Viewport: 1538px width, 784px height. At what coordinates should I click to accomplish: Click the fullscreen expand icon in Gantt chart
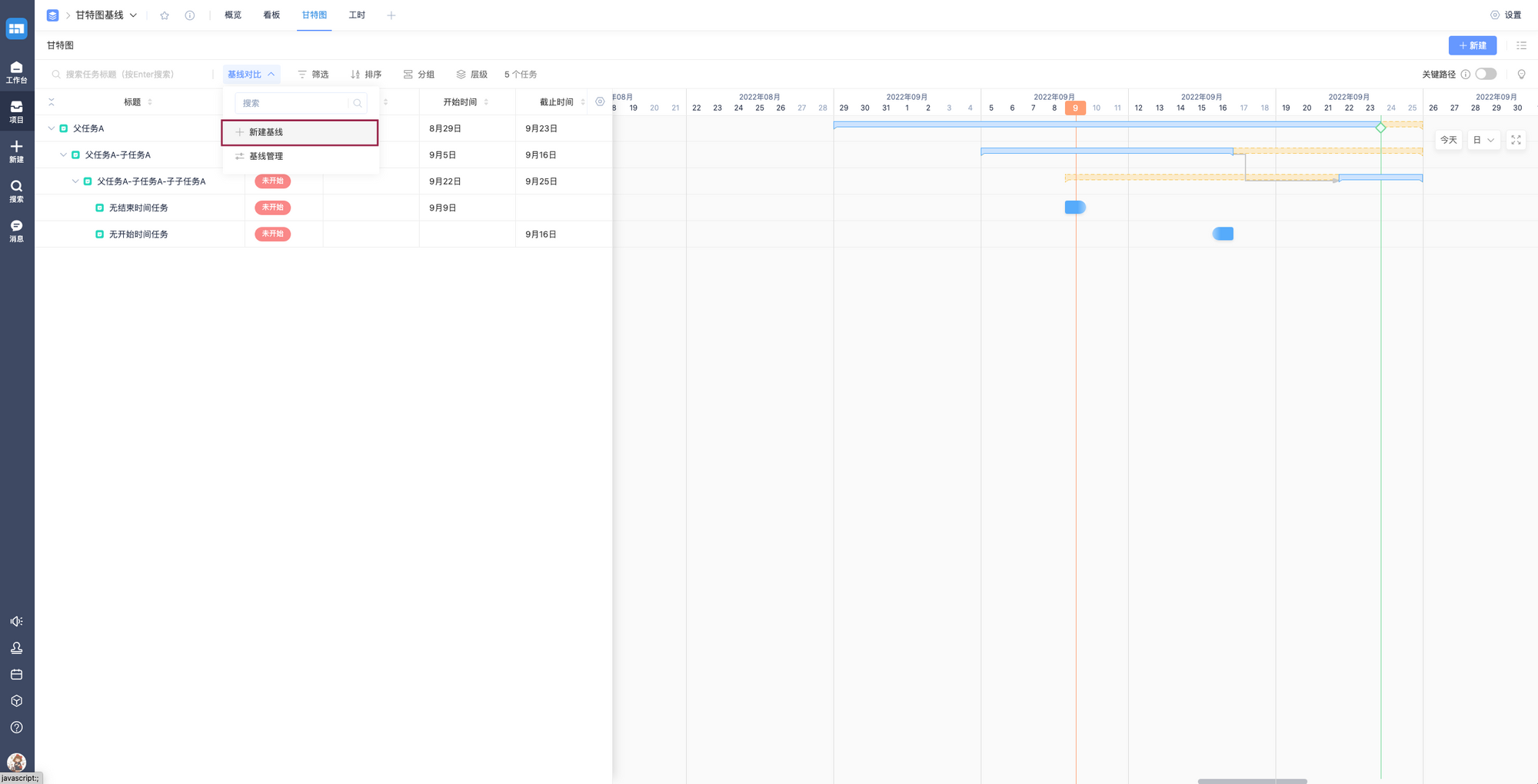[1516, 140]
